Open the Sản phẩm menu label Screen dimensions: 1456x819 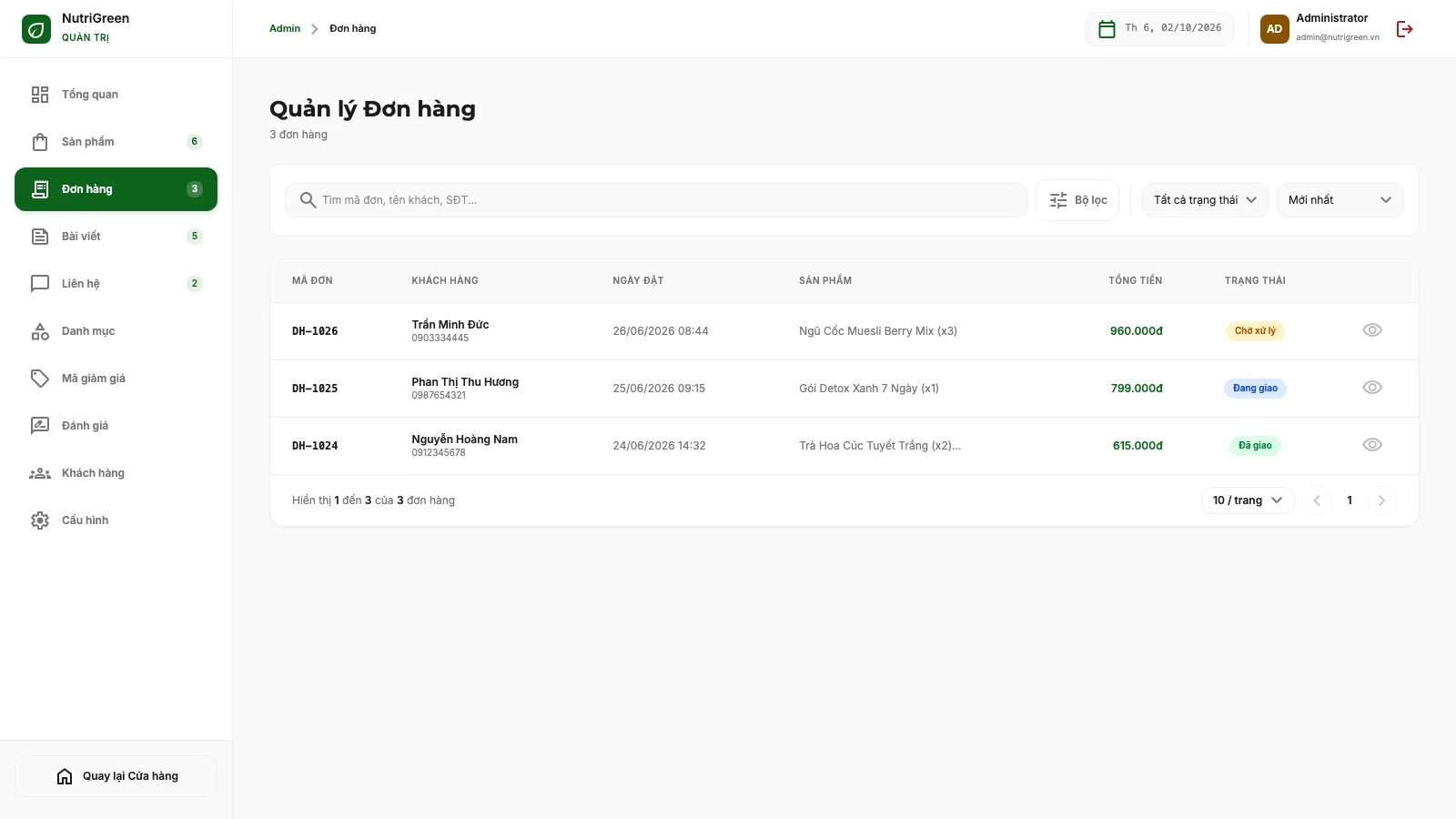pos(88,142)
